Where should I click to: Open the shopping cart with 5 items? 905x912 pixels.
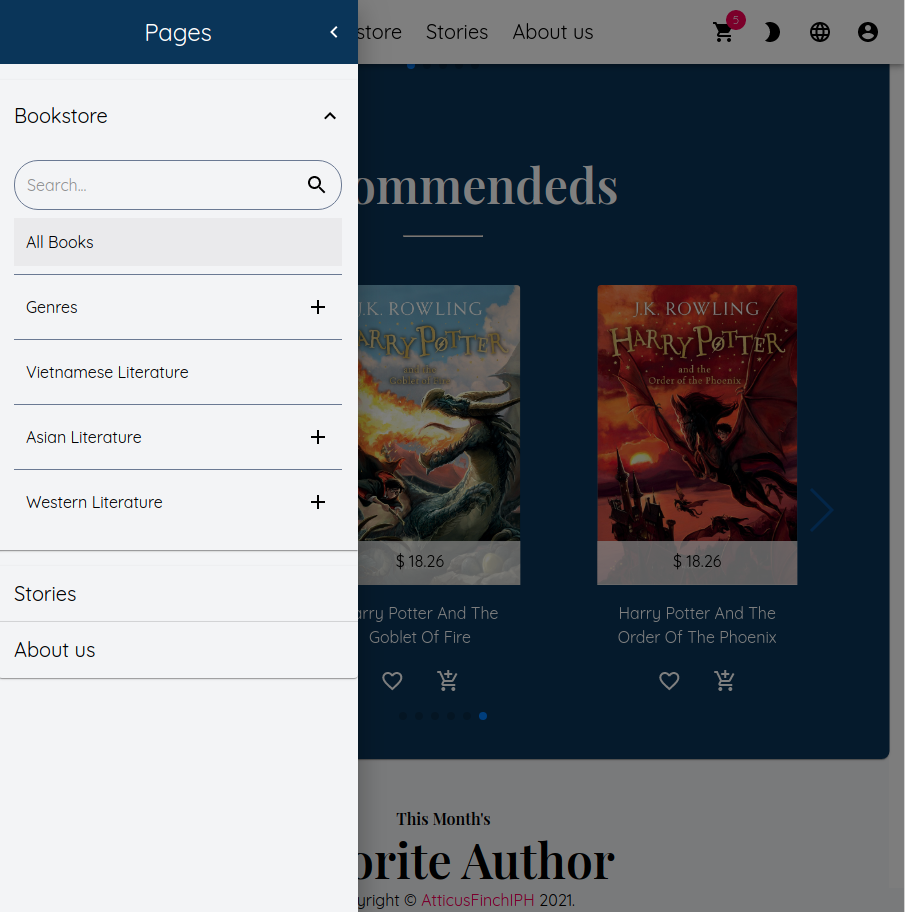click(x=723, y=32)
